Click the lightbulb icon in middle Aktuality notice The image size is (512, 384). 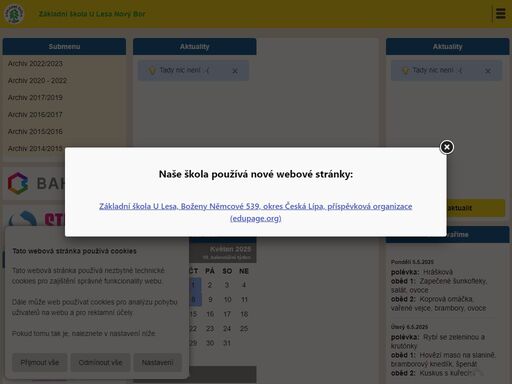152,70
